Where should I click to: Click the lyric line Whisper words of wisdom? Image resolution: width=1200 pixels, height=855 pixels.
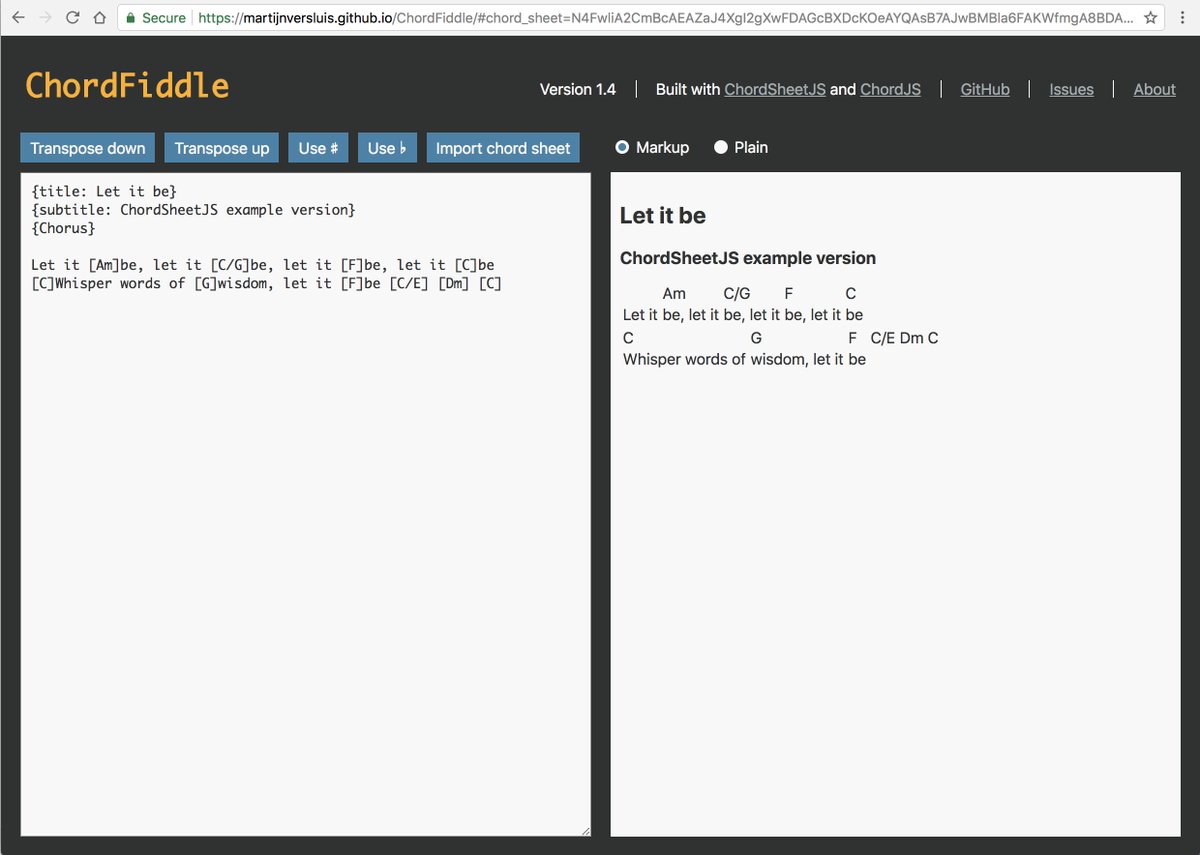[744, 359]
